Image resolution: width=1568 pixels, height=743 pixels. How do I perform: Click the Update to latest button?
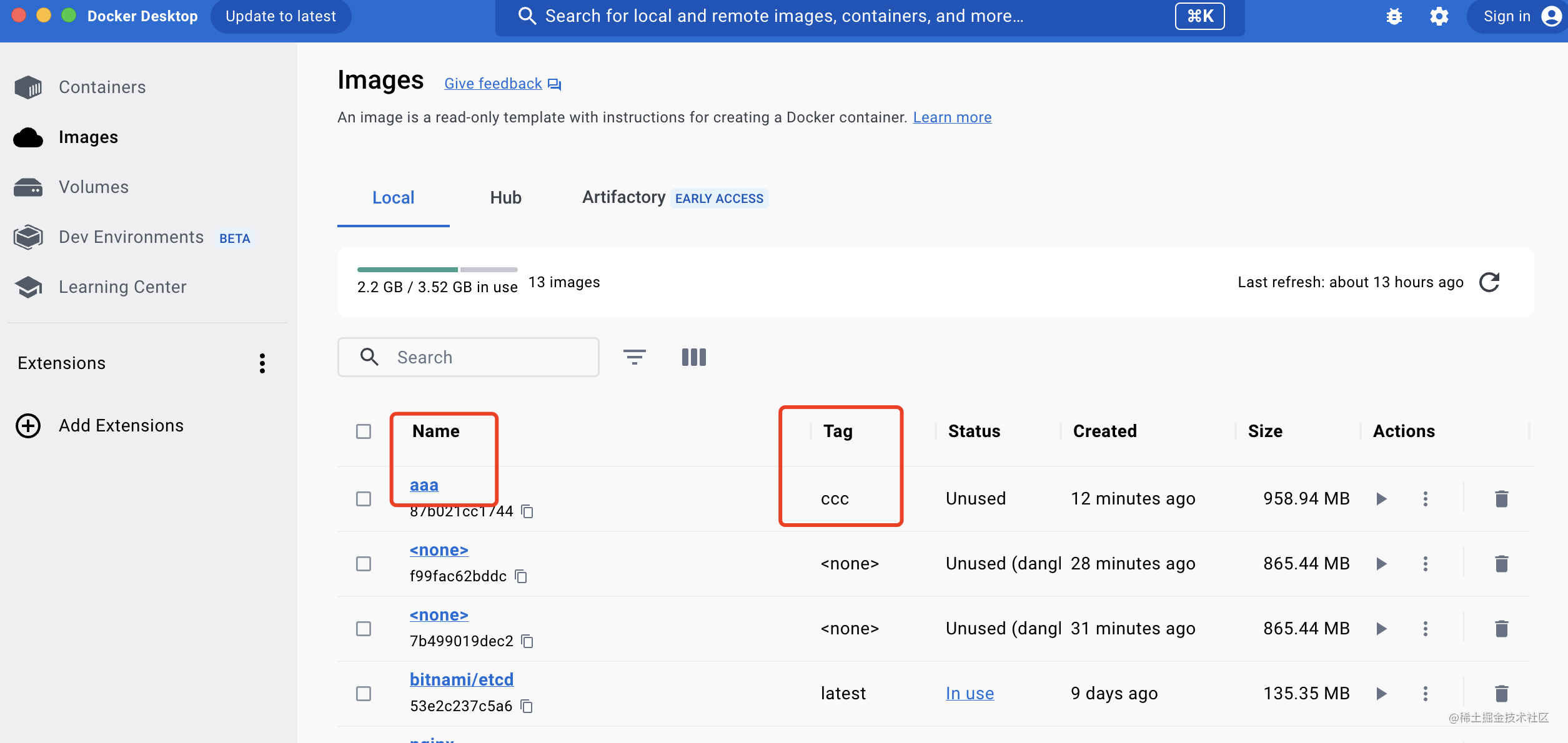tap(280, 16)
